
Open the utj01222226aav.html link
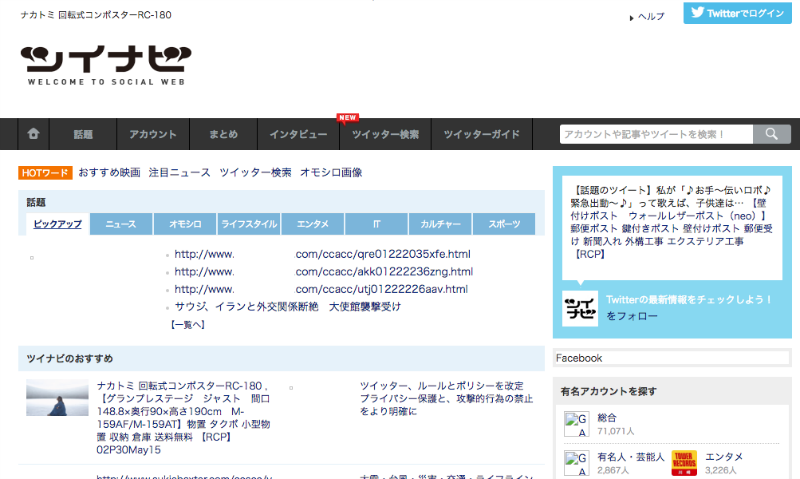coord(321,289)
